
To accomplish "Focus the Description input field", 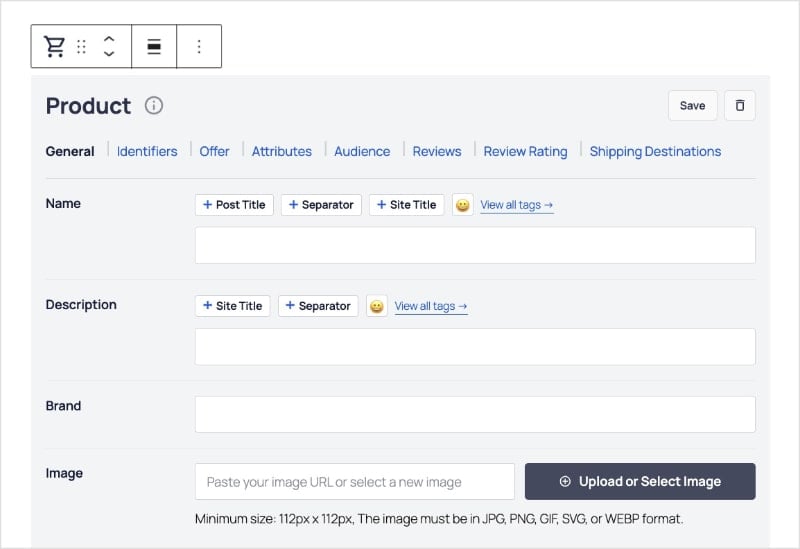I will pos(475,346).
